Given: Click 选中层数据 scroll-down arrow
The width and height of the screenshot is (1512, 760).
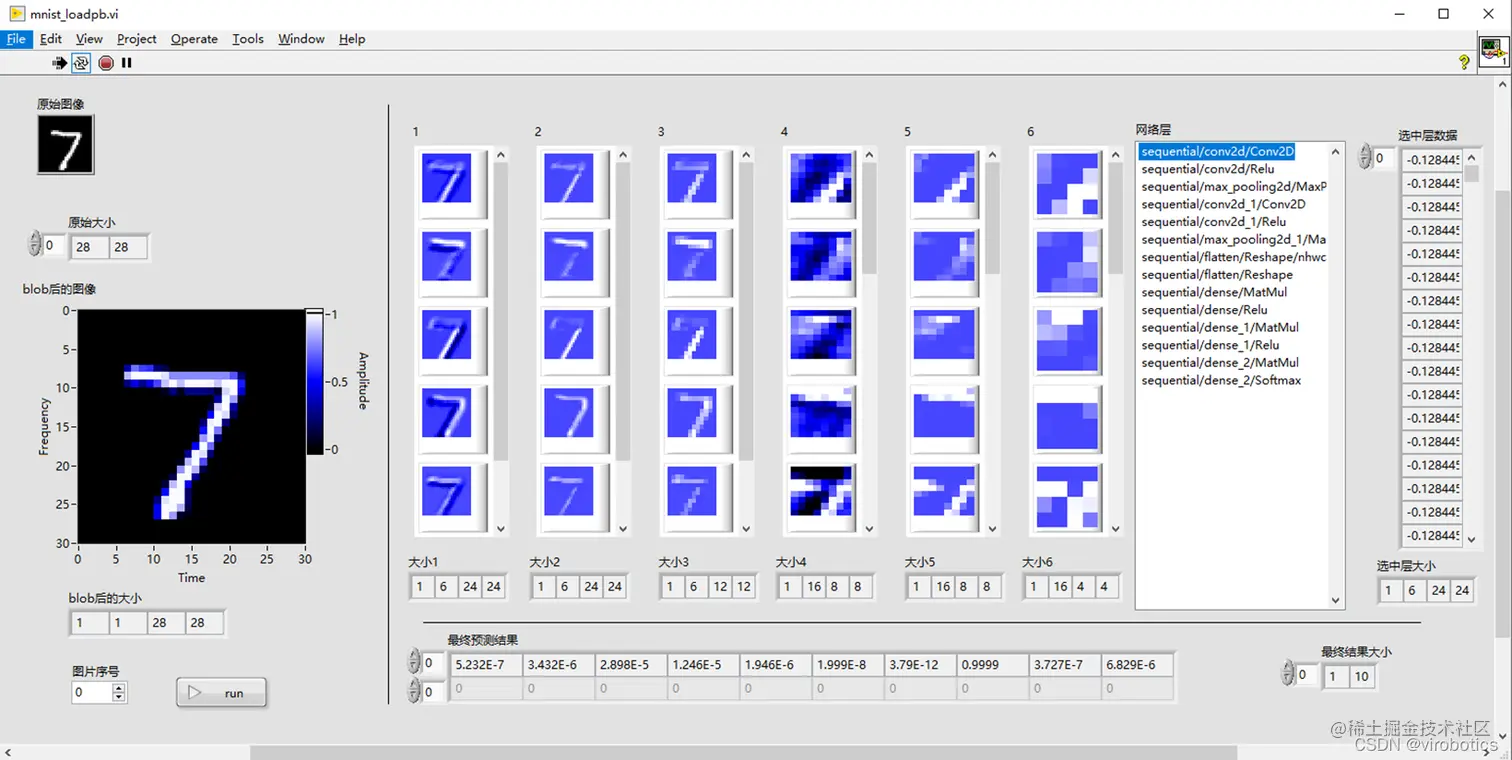Looking at the screenshot, I should point(1471,539).
